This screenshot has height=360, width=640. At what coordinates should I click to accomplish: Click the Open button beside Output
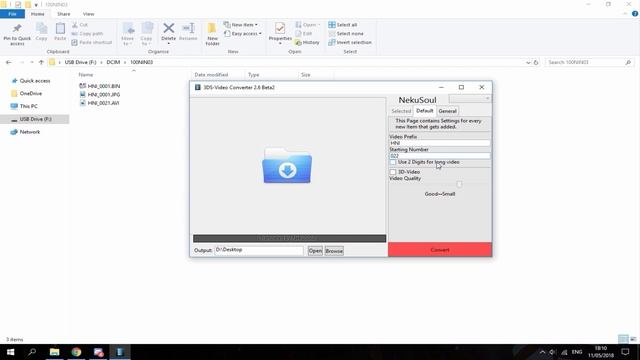315,251
